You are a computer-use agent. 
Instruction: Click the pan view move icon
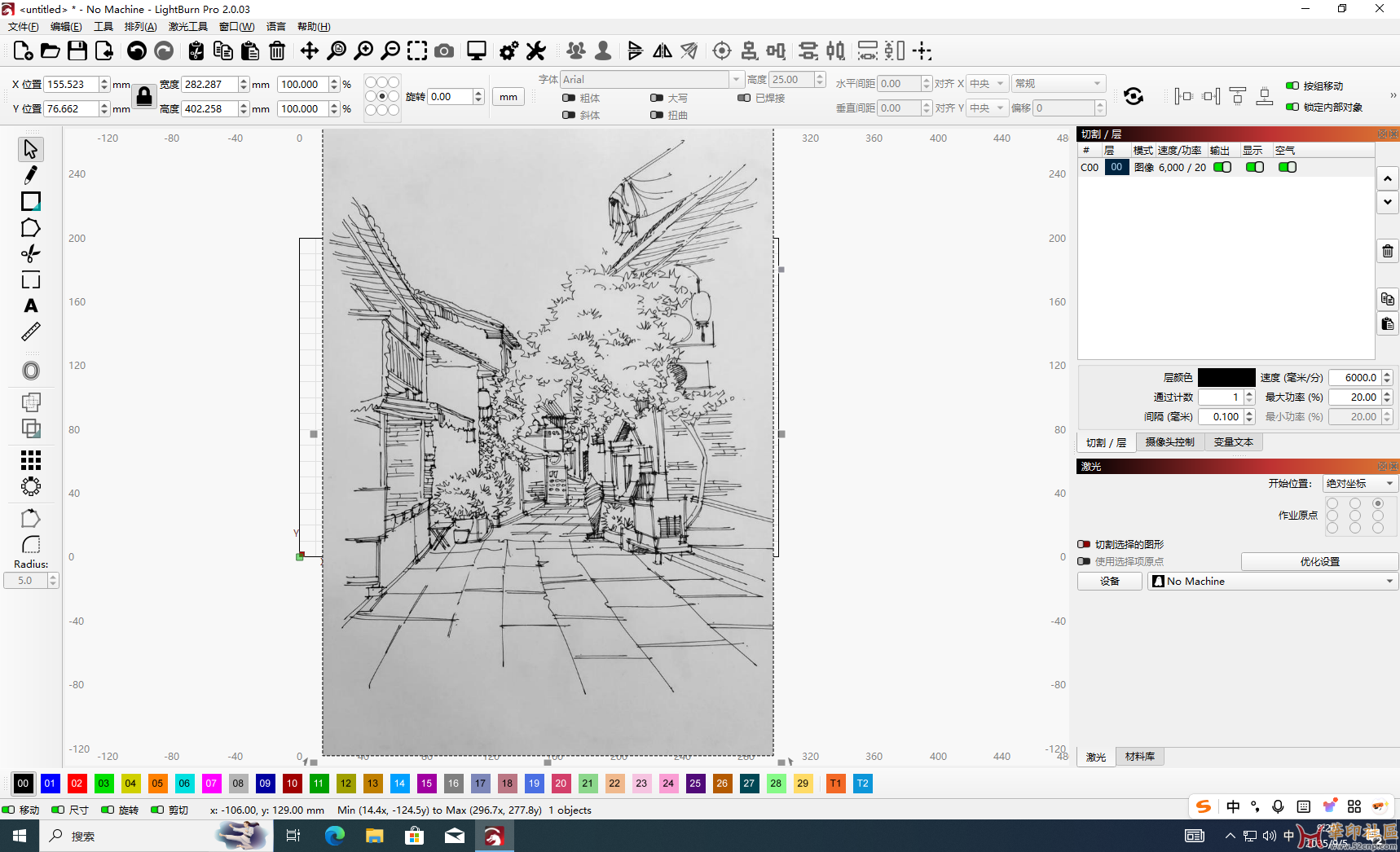[309, 51]
